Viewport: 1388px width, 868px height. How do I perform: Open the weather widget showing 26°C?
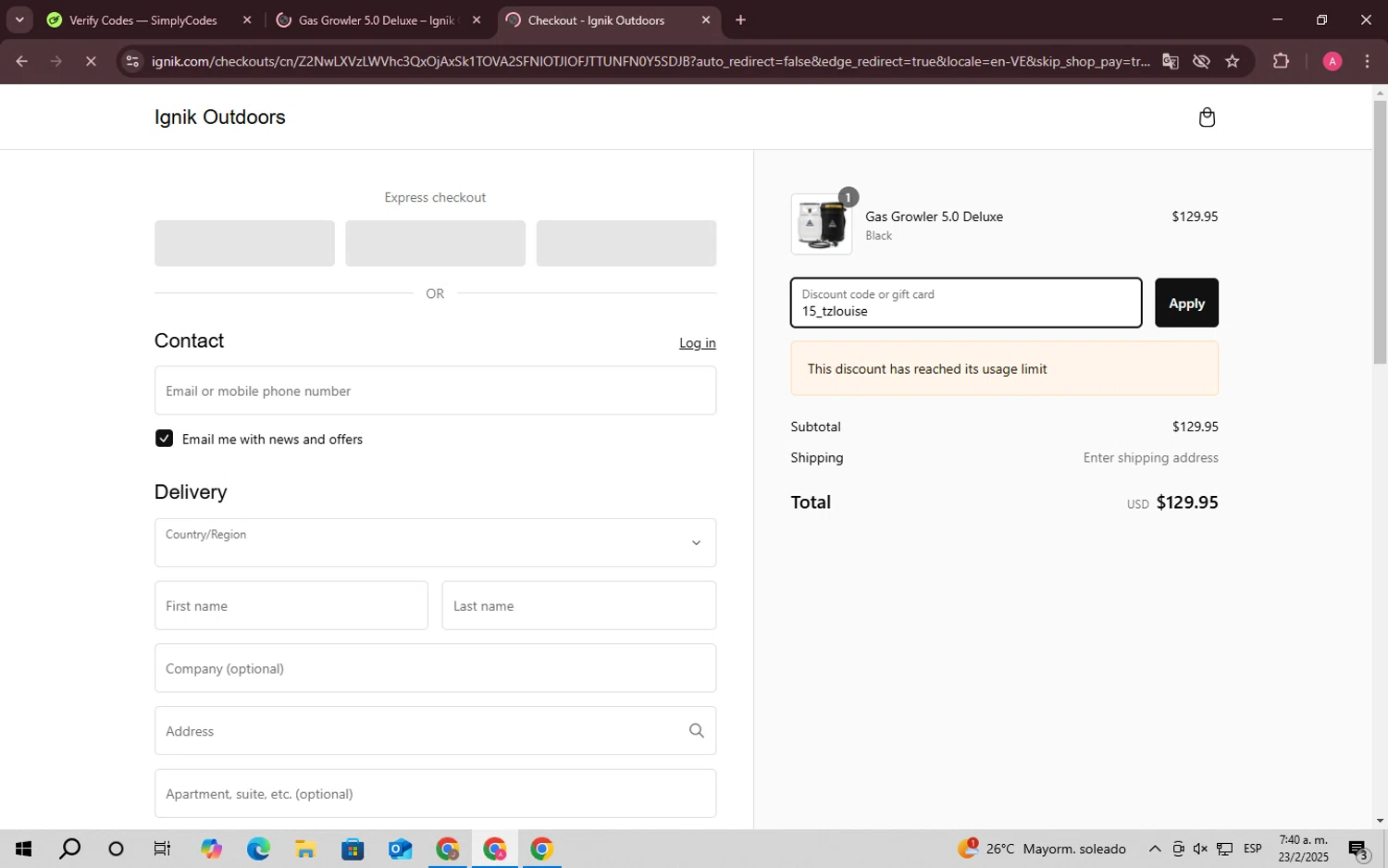1042,849
